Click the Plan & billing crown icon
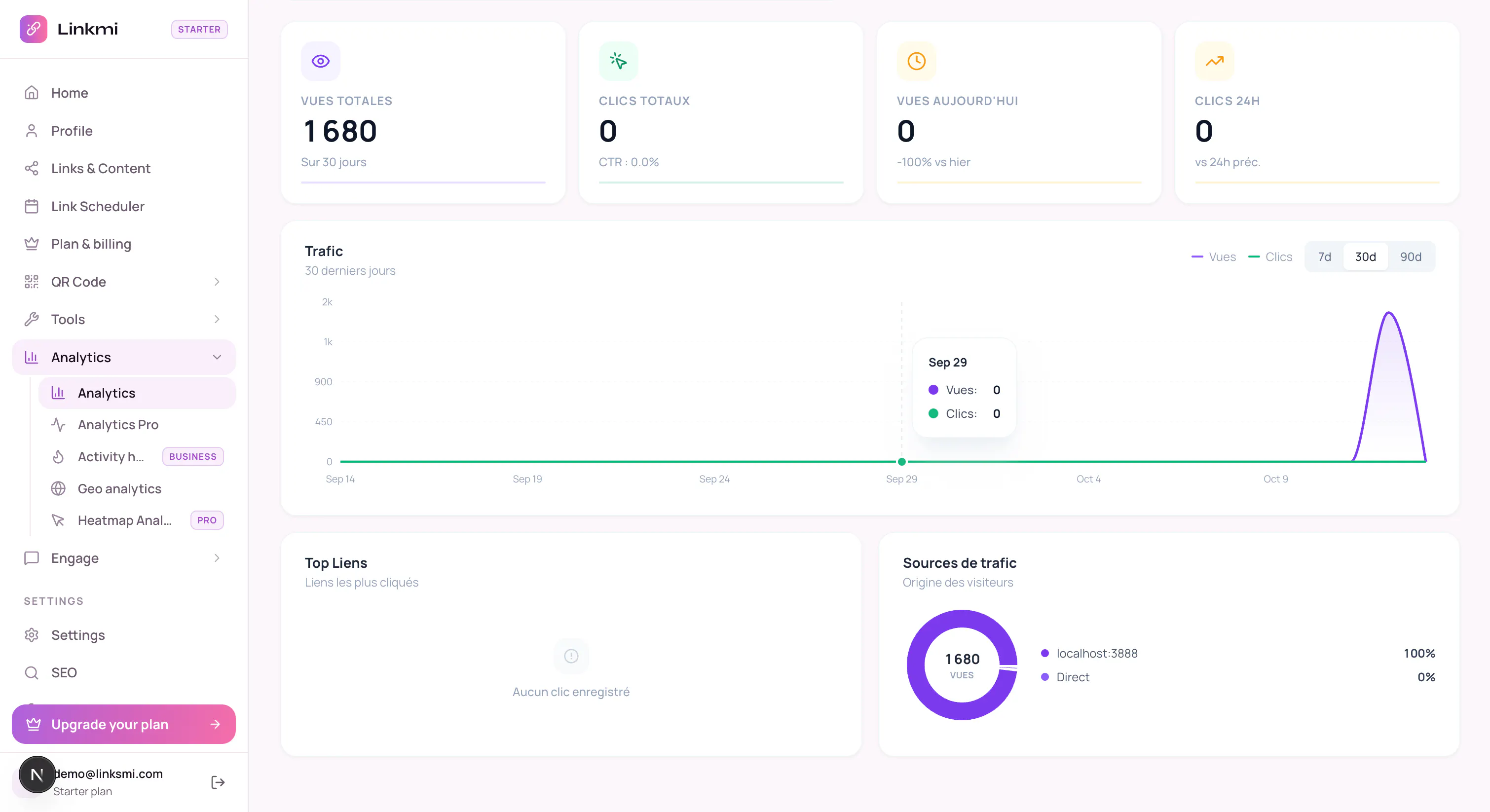This screenshot has height=812, width=1490. [31, 244]
